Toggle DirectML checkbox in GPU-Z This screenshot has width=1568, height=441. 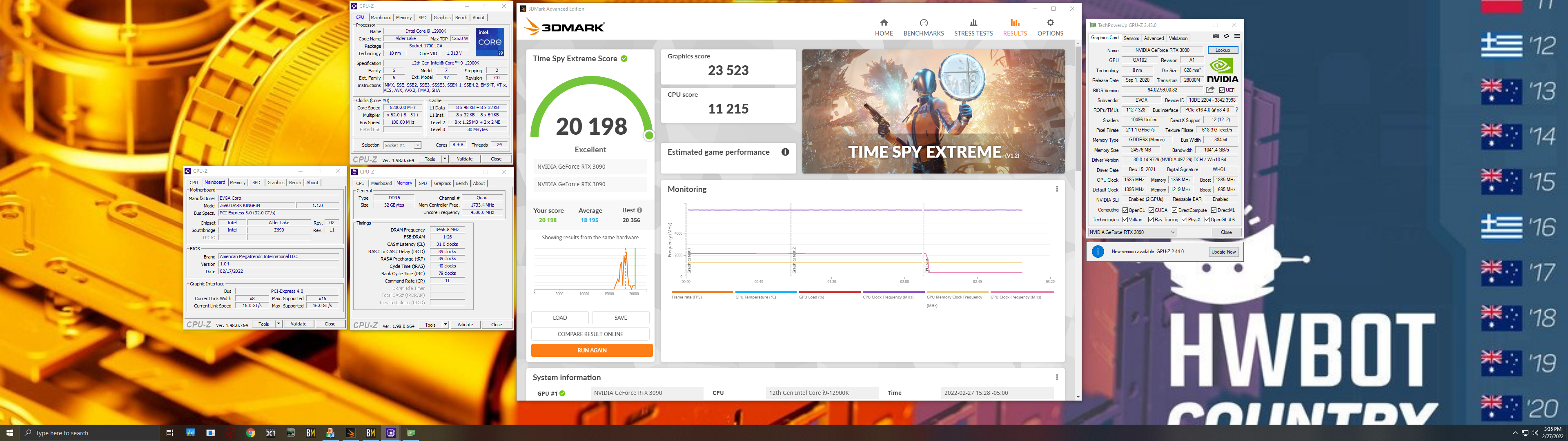(1213, 210)
